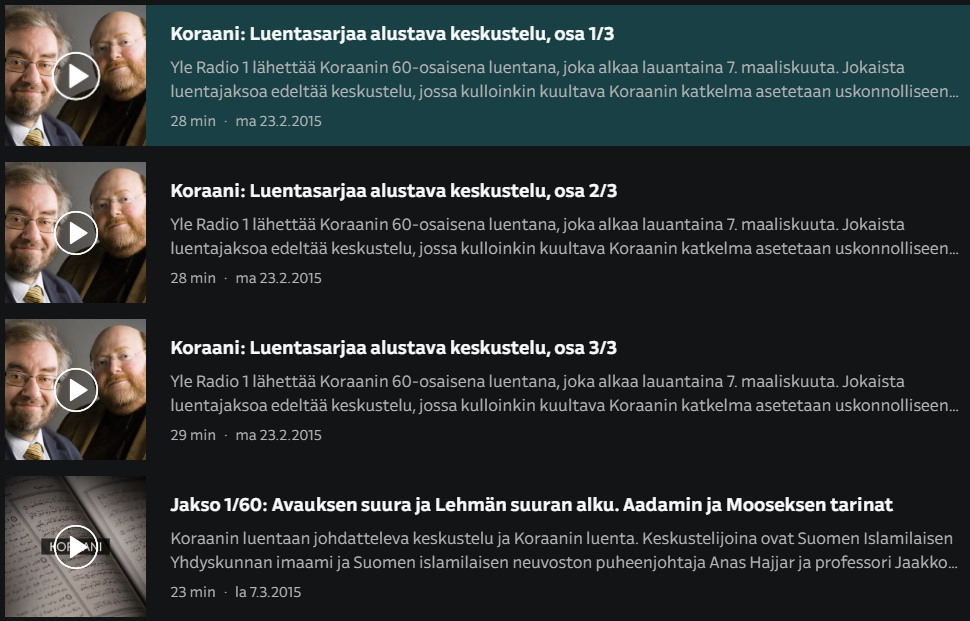Click '28 min' duration of osa 2/3
Image resolution: width=970 pixels, height=621 pixels.
coord(193,279)
